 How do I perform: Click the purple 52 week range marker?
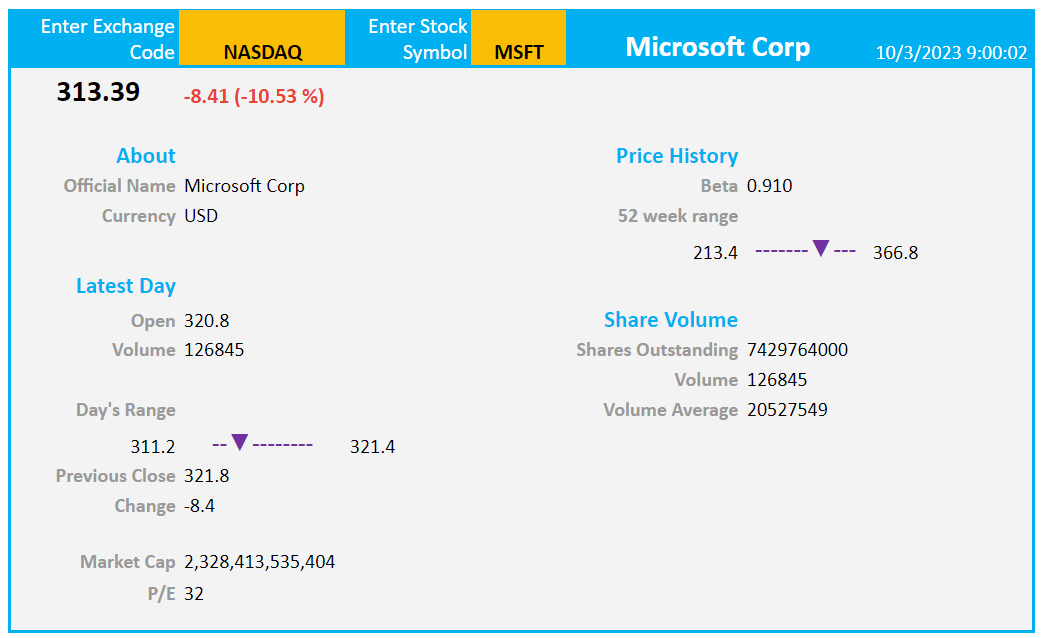[x=821, y=248]
